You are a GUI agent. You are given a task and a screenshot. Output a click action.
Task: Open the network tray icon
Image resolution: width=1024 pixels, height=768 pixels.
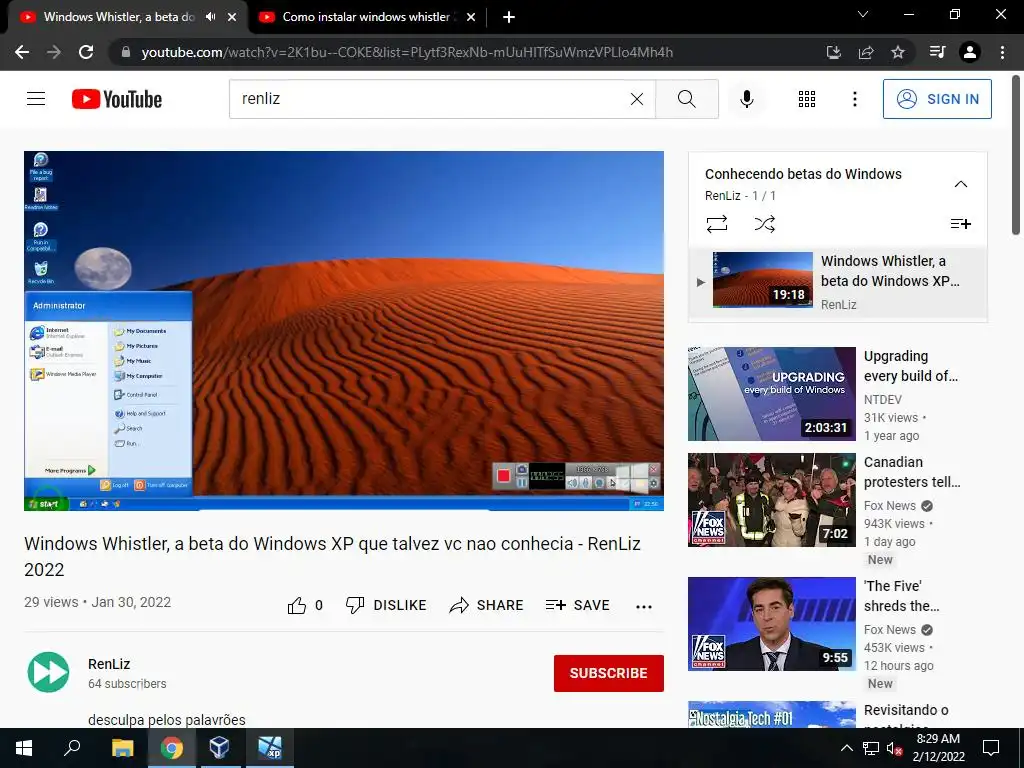tap(871, 748)
